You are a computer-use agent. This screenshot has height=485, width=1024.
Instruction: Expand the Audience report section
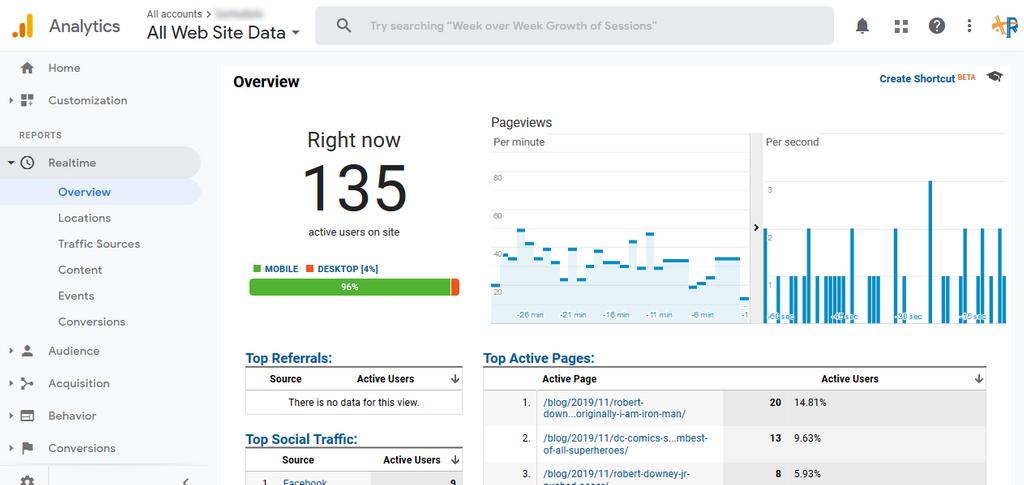74,351
